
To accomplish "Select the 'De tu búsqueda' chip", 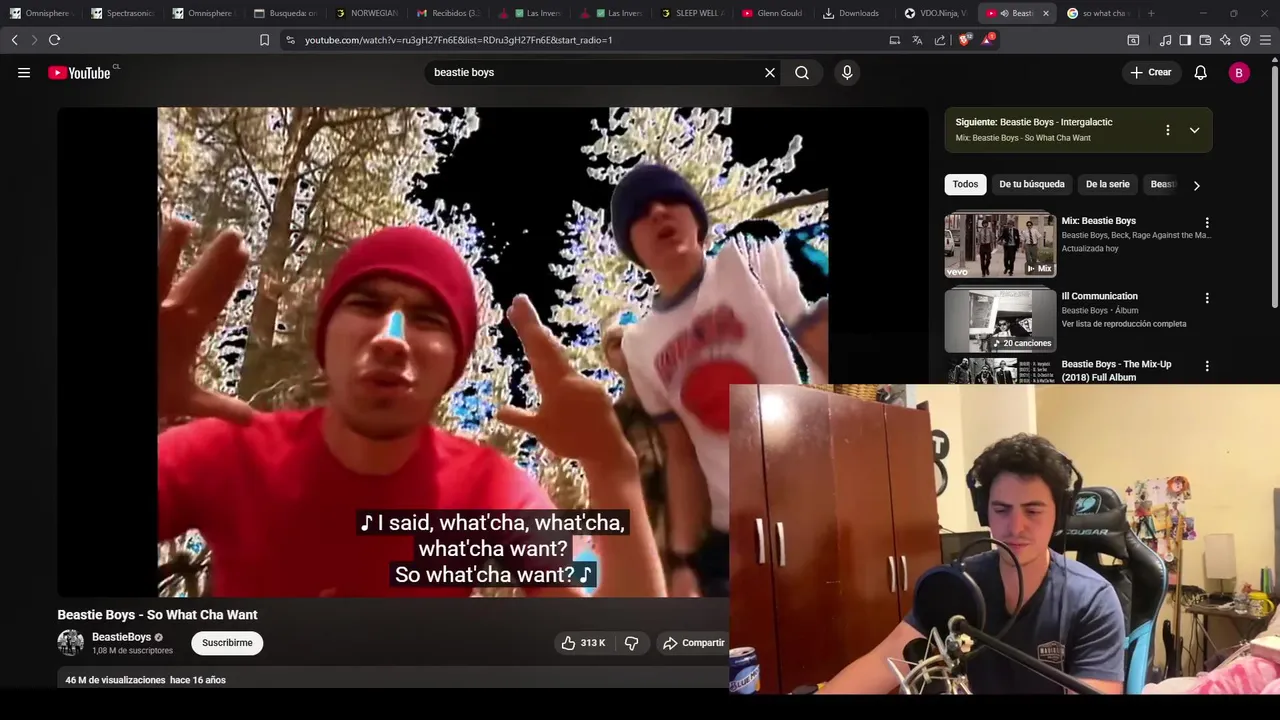I will pos(1032,184).
